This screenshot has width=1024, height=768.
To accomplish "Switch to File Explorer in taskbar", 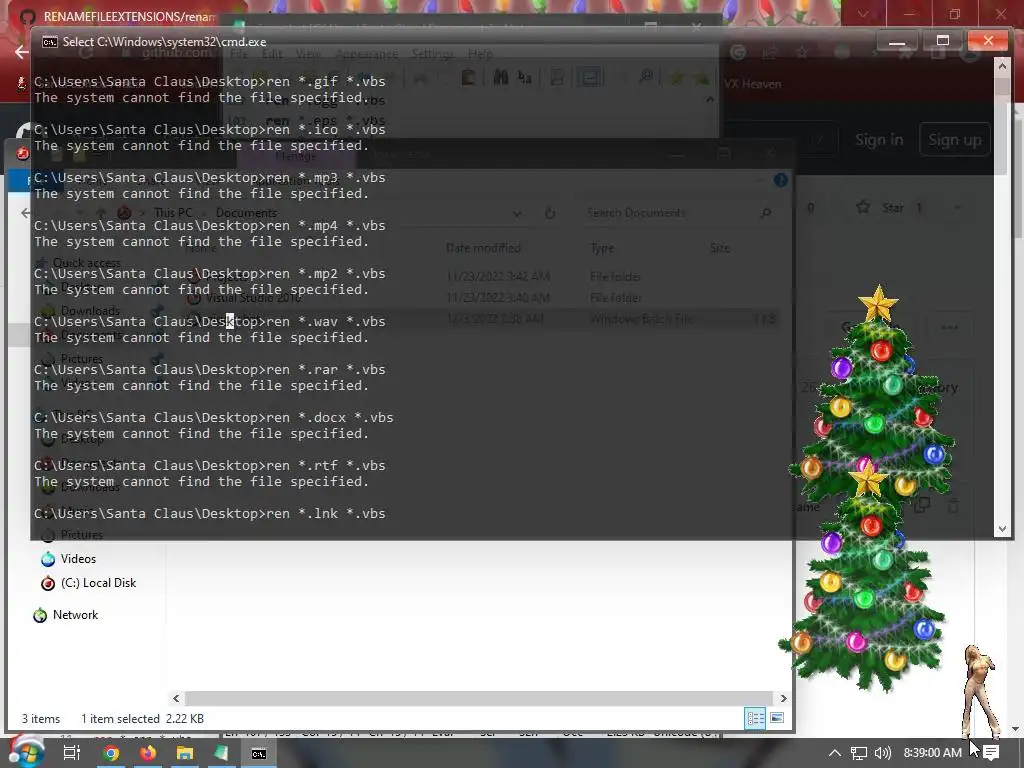I will pyautogui.click(x=185, y=753).
